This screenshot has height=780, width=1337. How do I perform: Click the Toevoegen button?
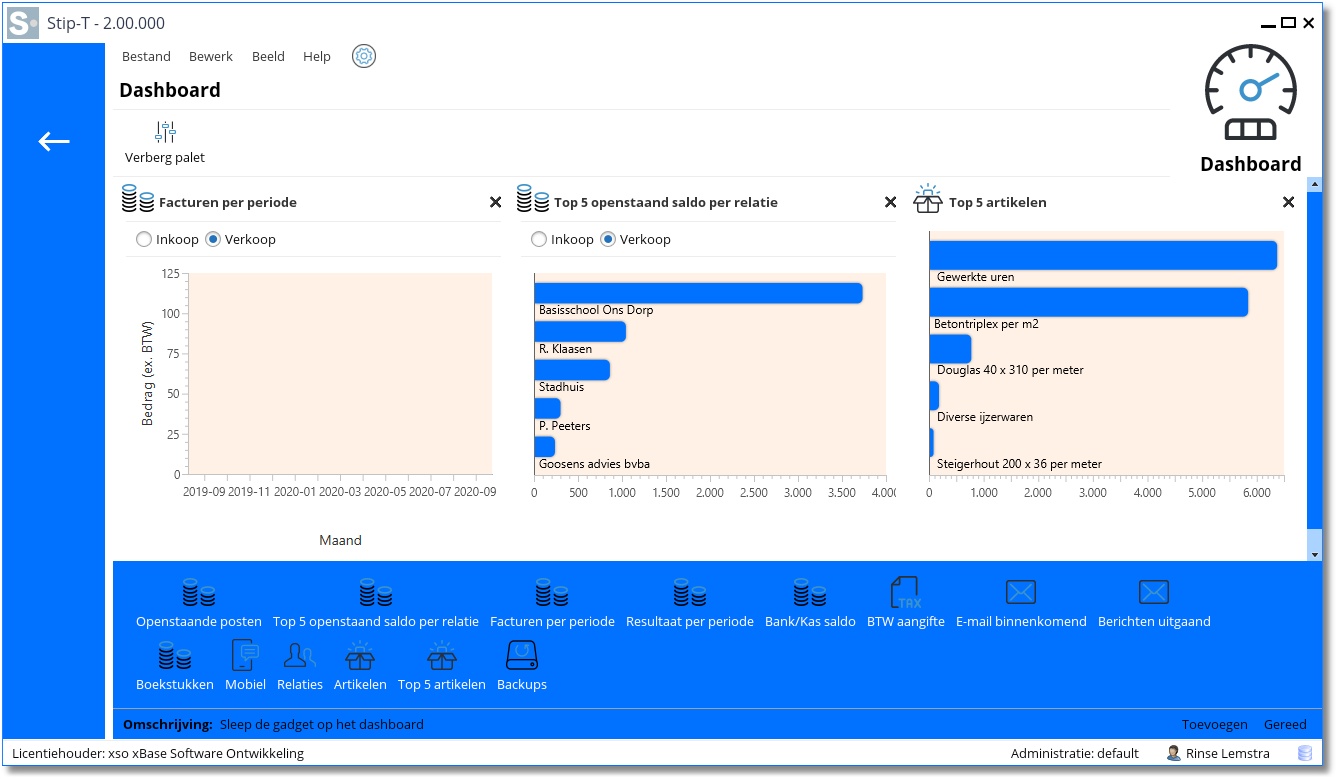click(1214, 725)
